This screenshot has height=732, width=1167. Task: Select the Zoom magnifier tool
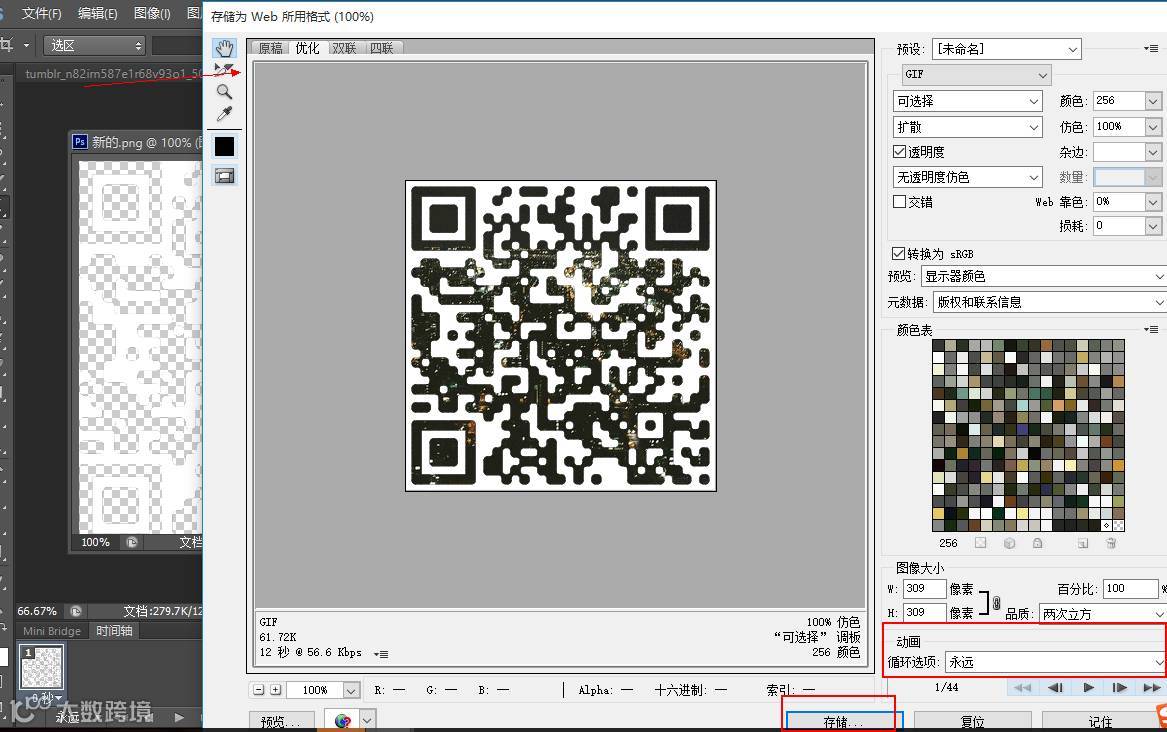[224, 92]
